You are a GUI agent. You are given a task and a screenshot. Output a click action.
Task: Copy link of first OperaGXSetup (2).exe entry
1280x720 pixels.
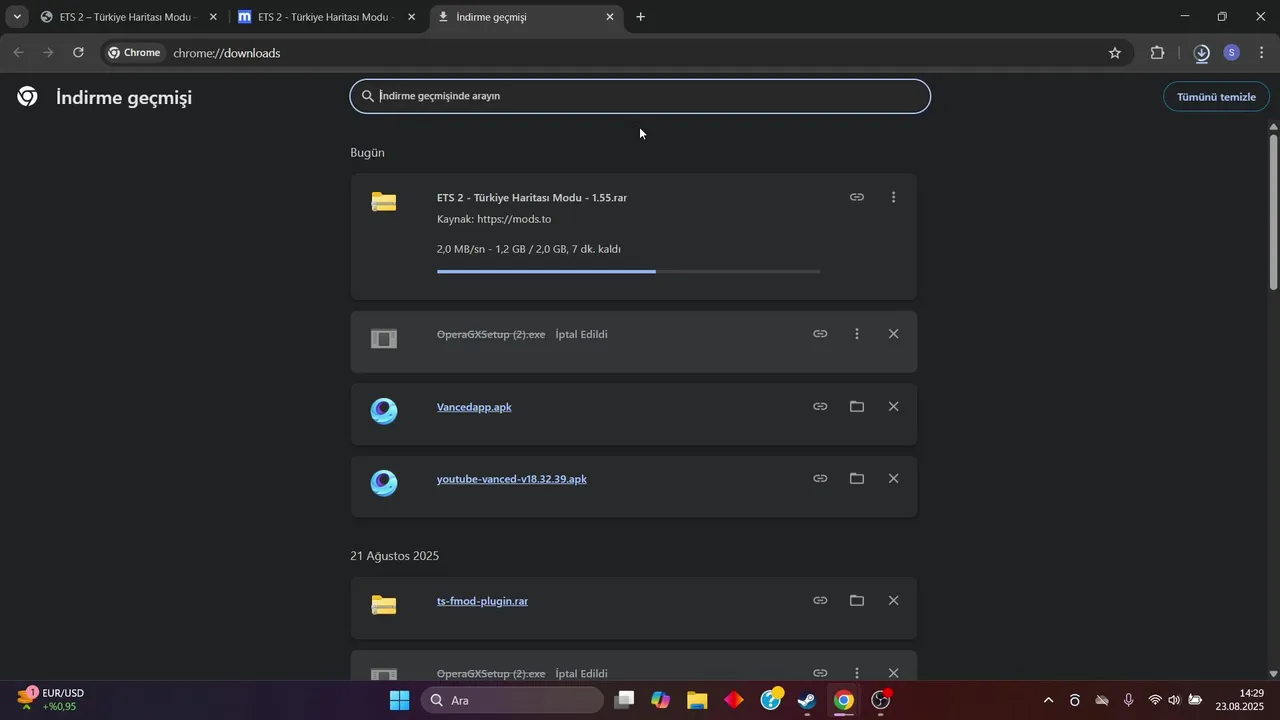click(x=820, y=334)
